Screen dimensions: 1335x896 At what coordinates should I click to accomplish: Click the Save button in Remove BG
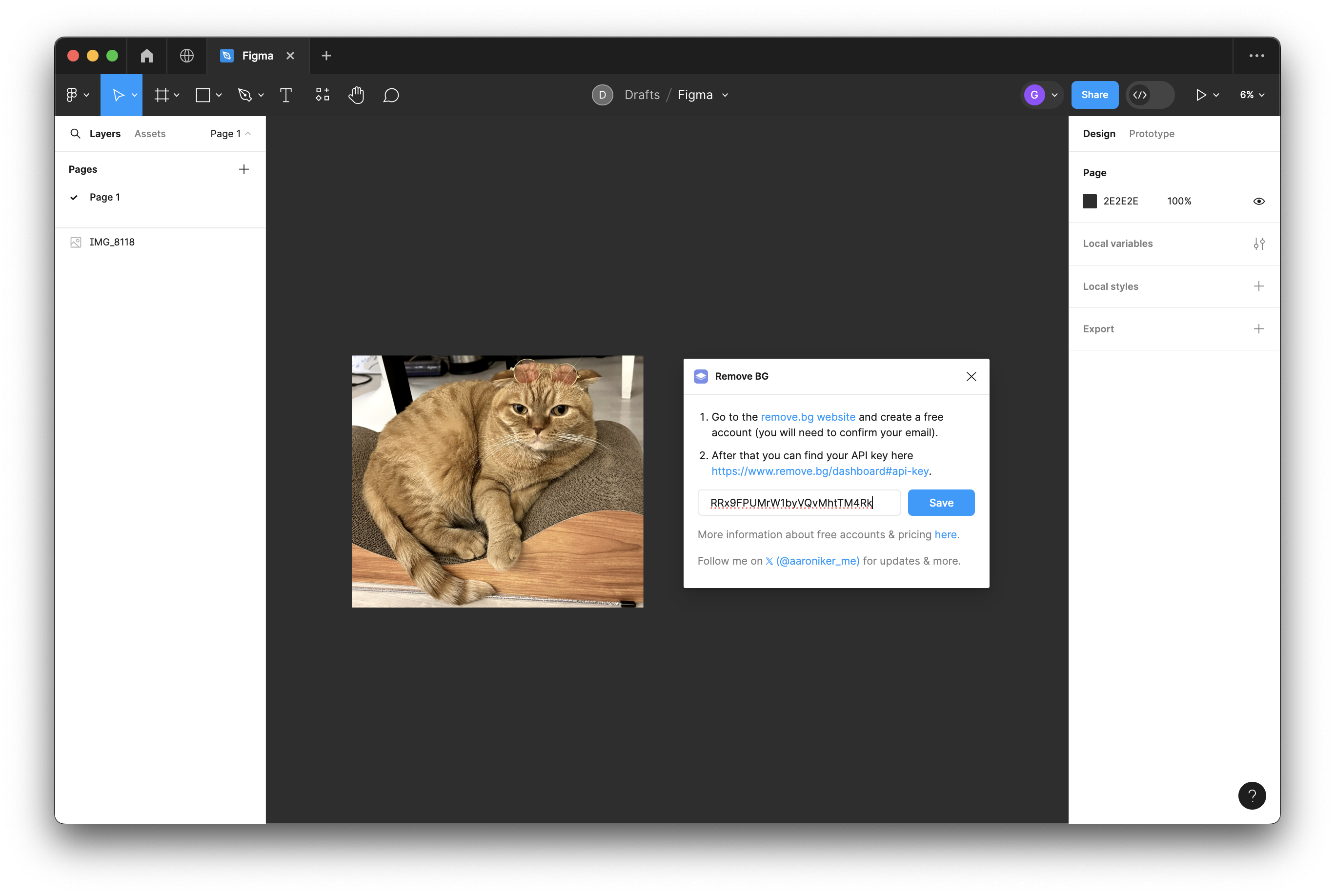(940, 503)
